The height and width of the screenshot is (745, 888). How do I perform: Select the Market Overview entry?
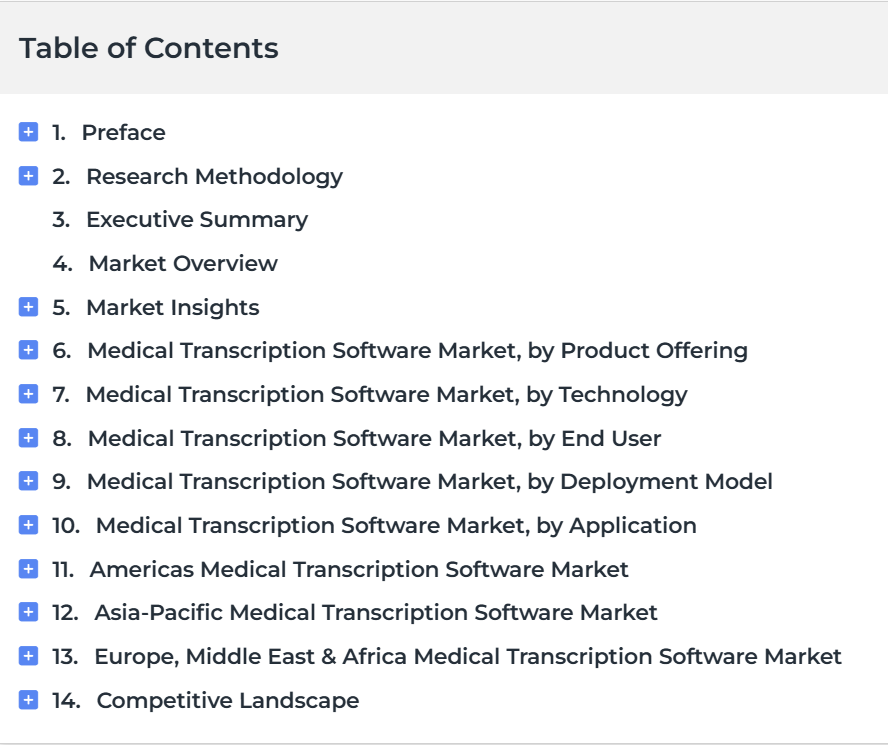tap(183, 263)
